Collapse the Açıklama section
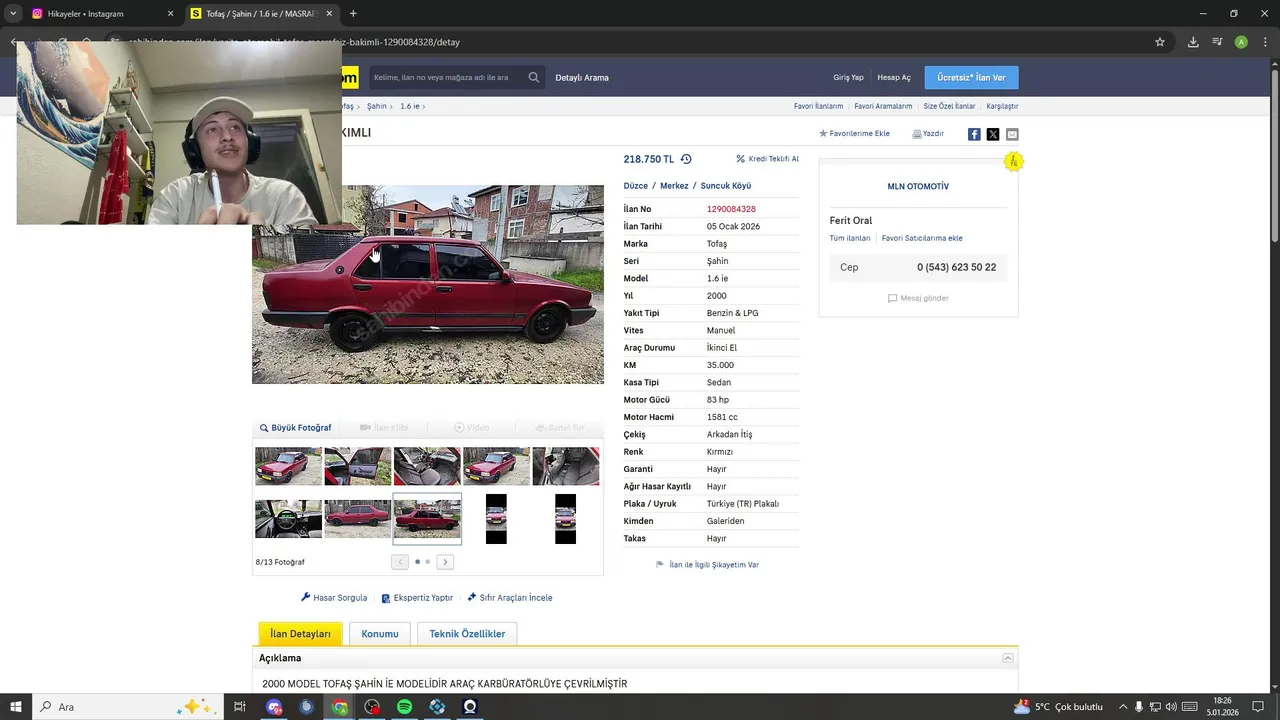The height and width of the screenshot is (720, 1280). (x=1008, y=658)
